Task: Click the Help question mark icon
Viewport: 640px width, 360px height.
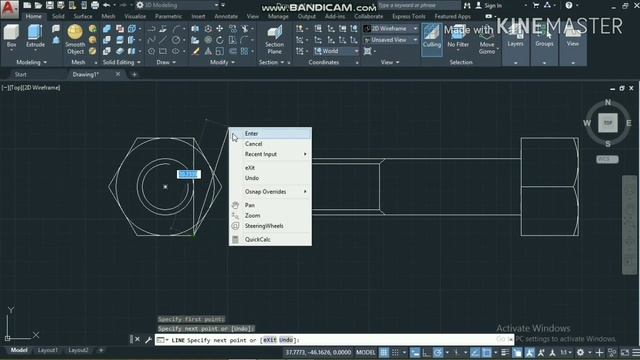Action: (x=569, y=5)
